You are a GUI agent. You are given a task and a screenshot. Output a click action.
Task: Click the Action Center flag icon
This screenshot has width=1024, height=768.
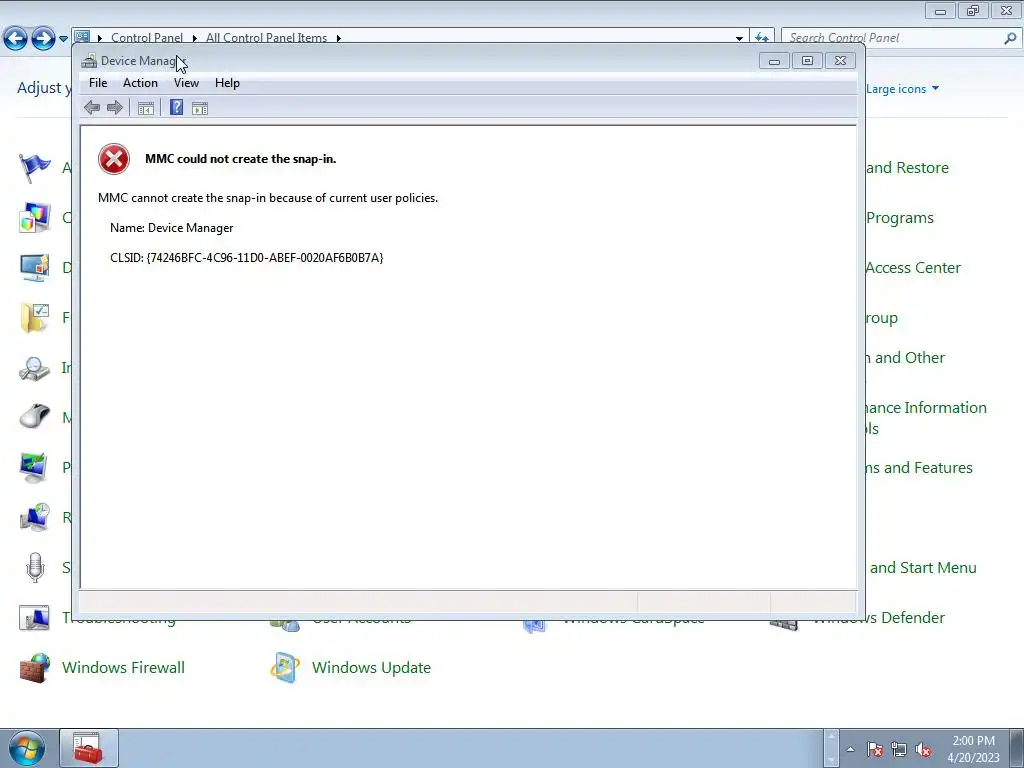(x=35, y=168)
